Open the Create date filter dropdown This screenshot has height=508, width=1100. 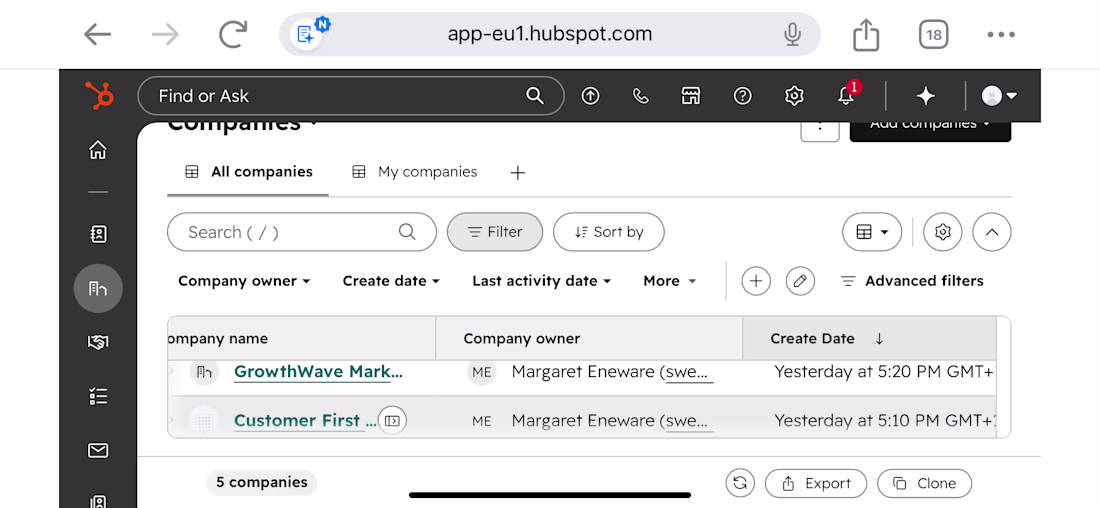pos(391,281)
